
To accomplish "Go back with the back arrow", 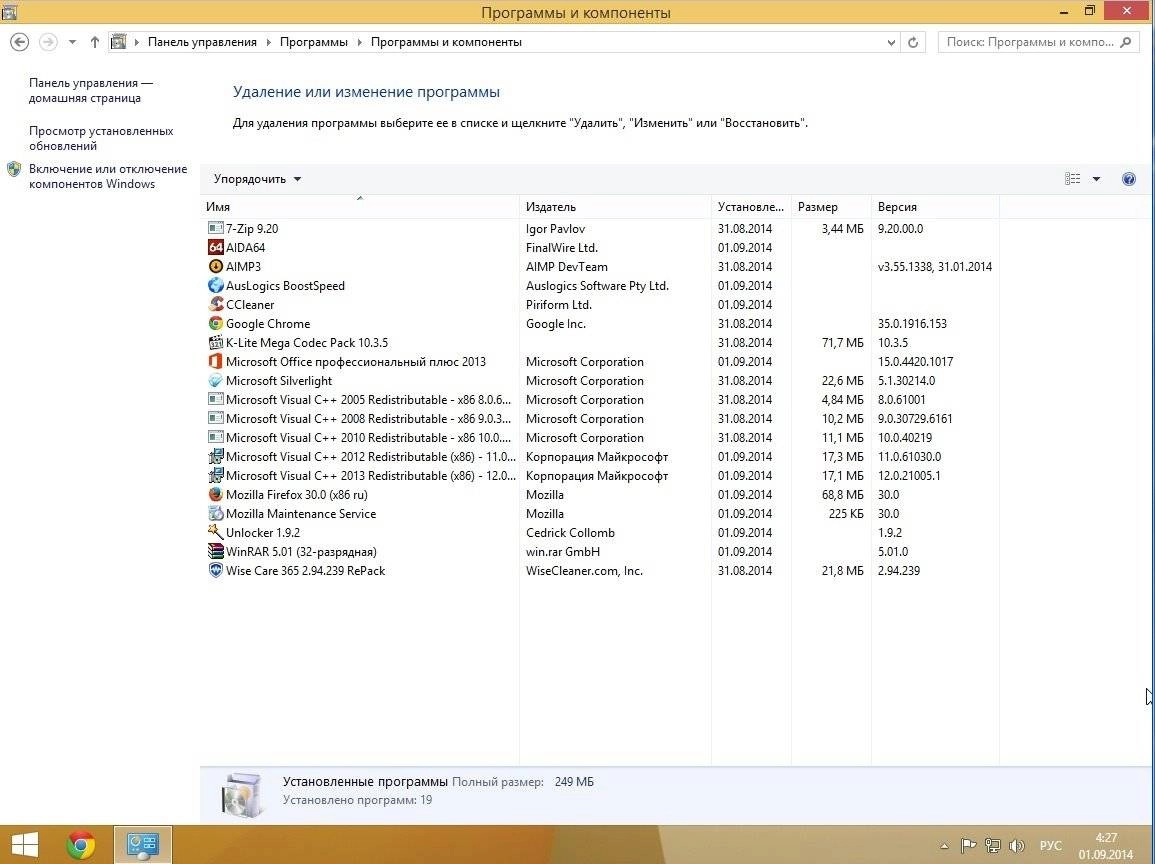I will point(20,42).
